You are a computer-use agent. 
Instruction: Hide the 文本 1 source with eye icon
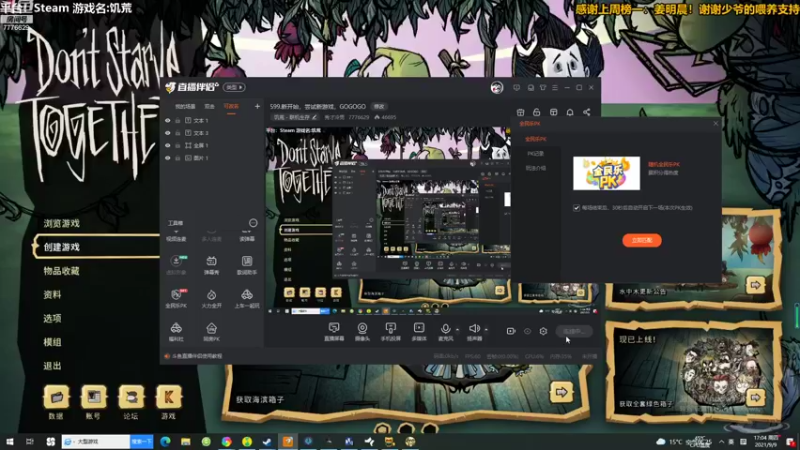[x=167, y=120]
